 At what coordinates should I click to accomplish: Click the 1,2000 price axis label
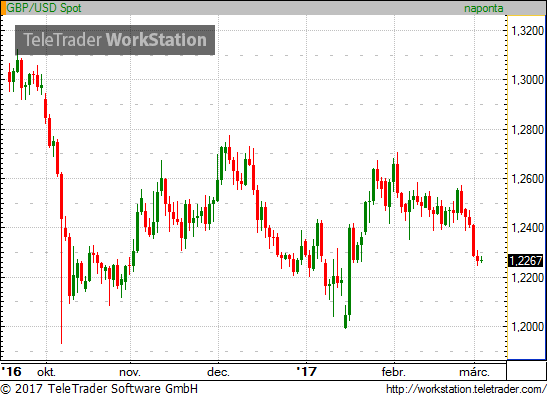[x=527, y=327]
